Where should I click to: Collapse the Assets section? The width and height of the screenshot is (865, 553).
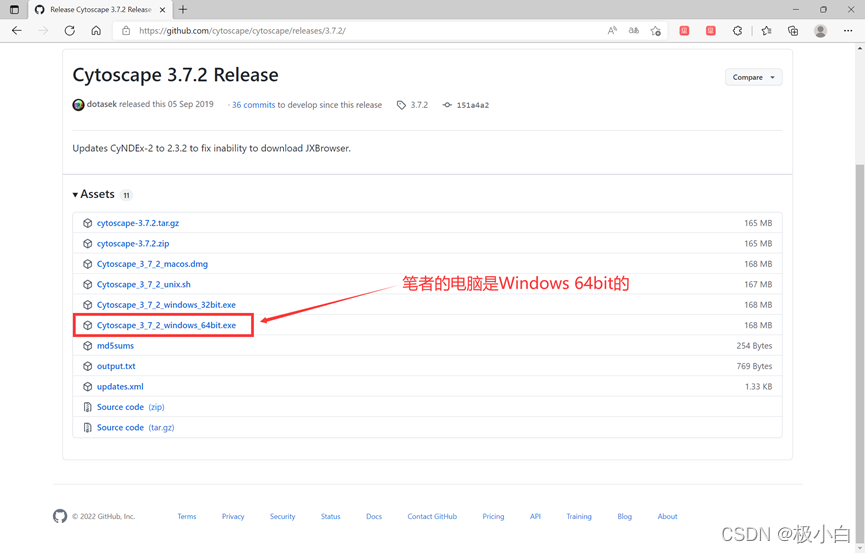pyautogui.click(x=94, y=194)
